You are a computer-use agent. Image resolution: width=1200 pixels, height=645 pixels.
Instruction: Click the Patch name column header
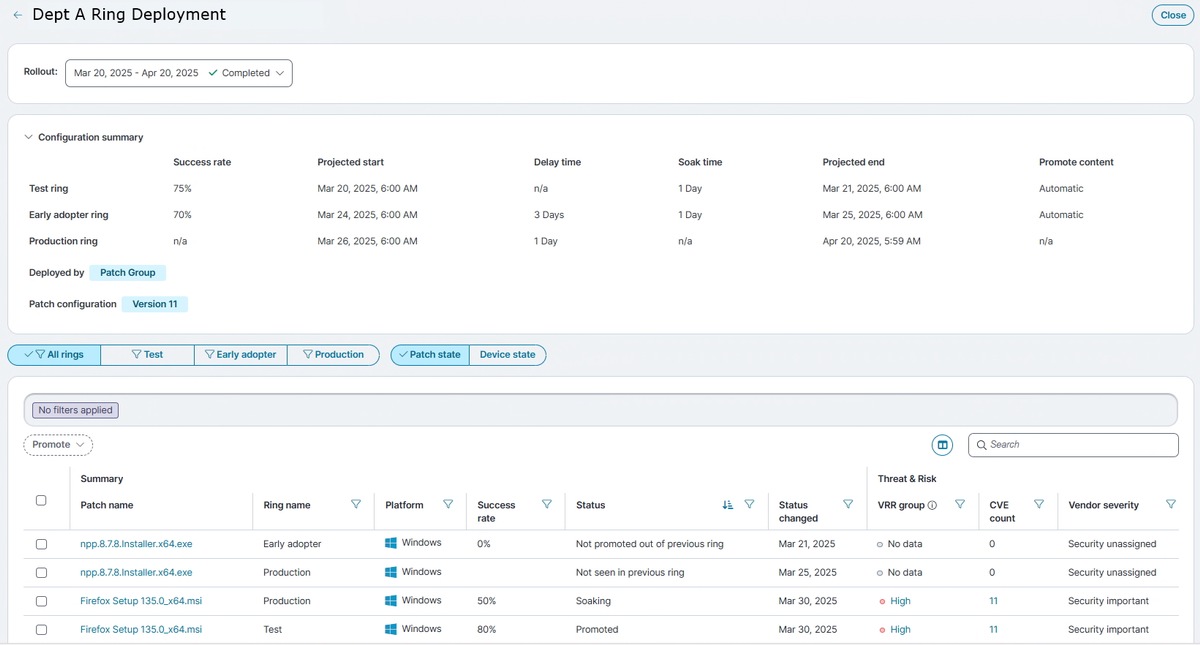point(107,505)
